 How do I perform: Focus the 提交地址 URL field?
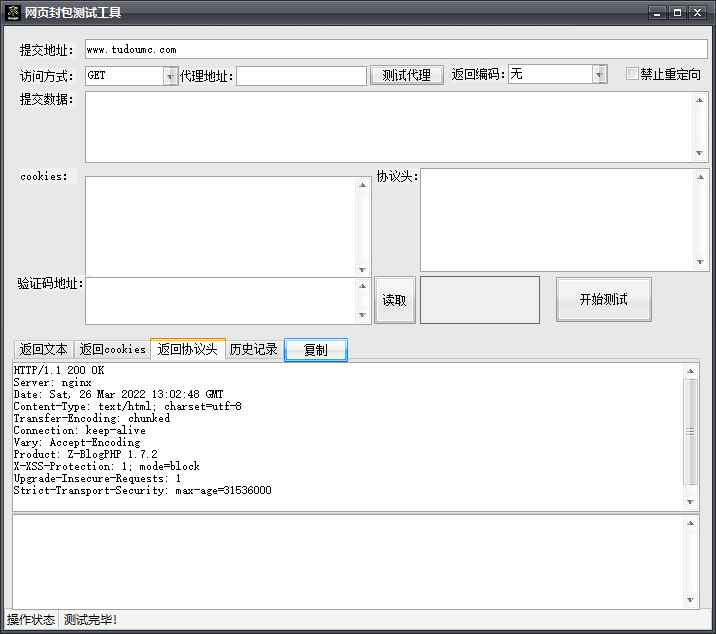(390, 49)
